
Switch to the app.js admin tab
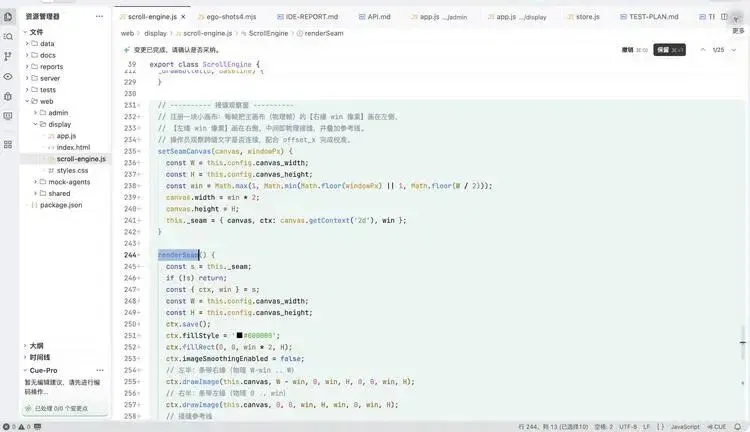click(x=439, y=17)
